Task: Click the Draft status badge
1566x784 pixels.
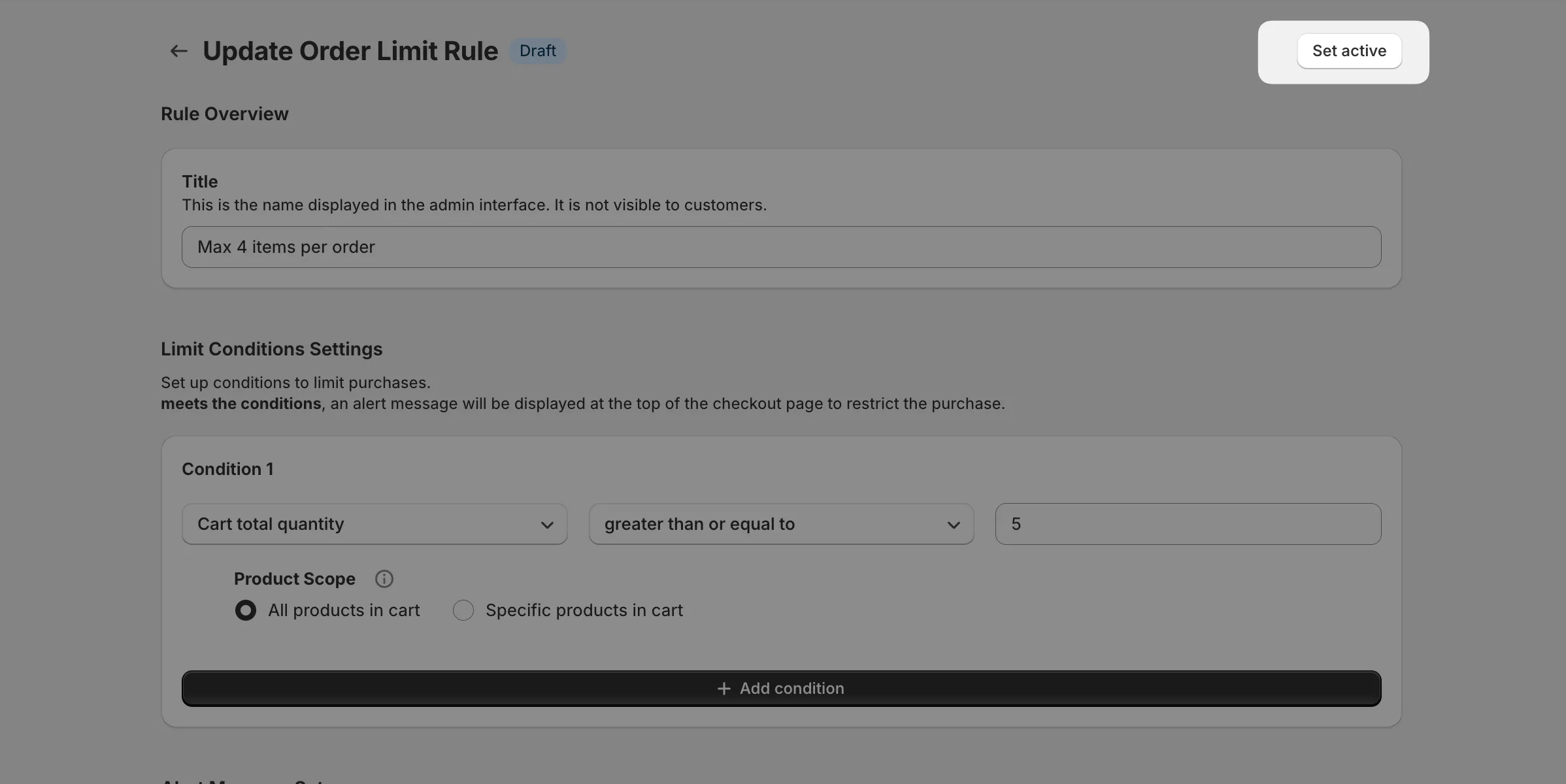Action: pos(537,50)
